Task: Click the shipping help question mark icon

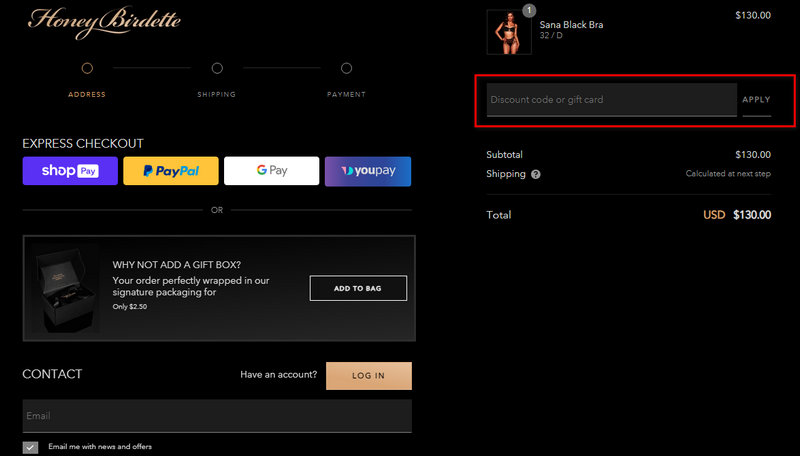Action: [x=536, y=174]
